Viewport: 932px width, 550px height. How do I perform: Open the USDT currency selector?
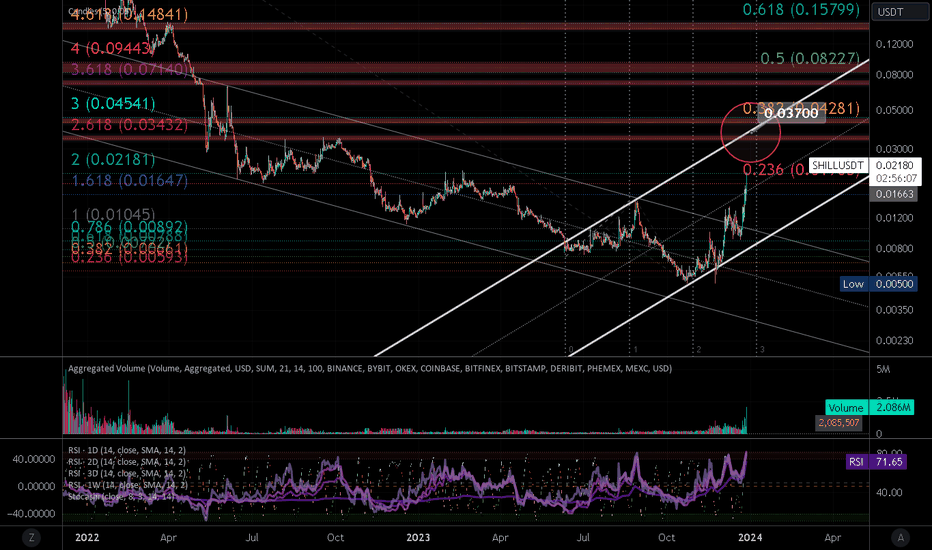pyautogui.click(x=899, y=12)
